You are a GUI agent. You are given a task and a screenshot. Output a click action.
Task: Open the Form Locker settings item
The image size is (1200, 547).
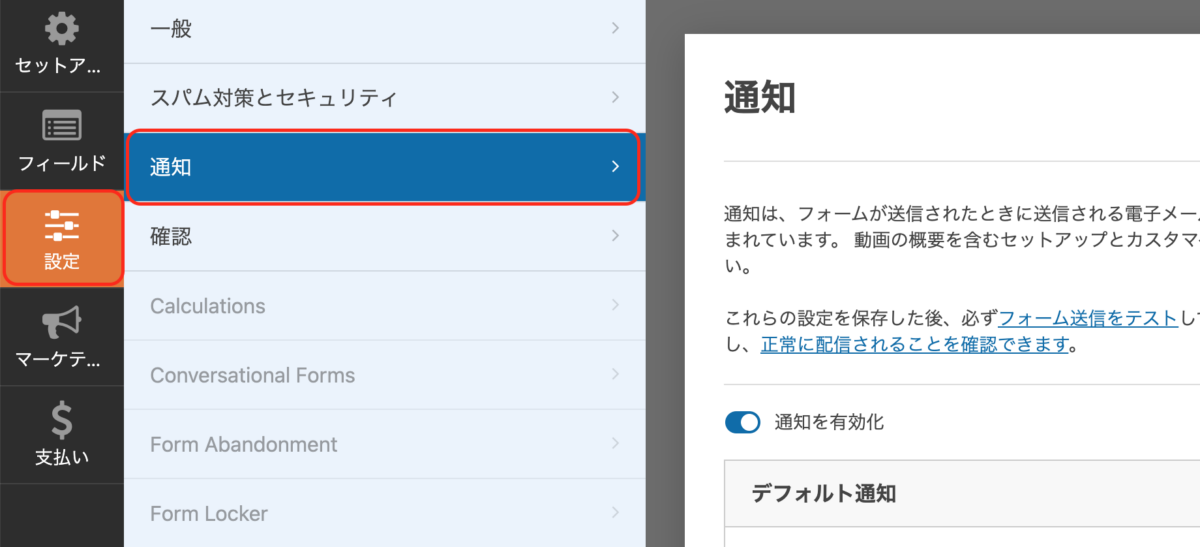pos(384,513)
